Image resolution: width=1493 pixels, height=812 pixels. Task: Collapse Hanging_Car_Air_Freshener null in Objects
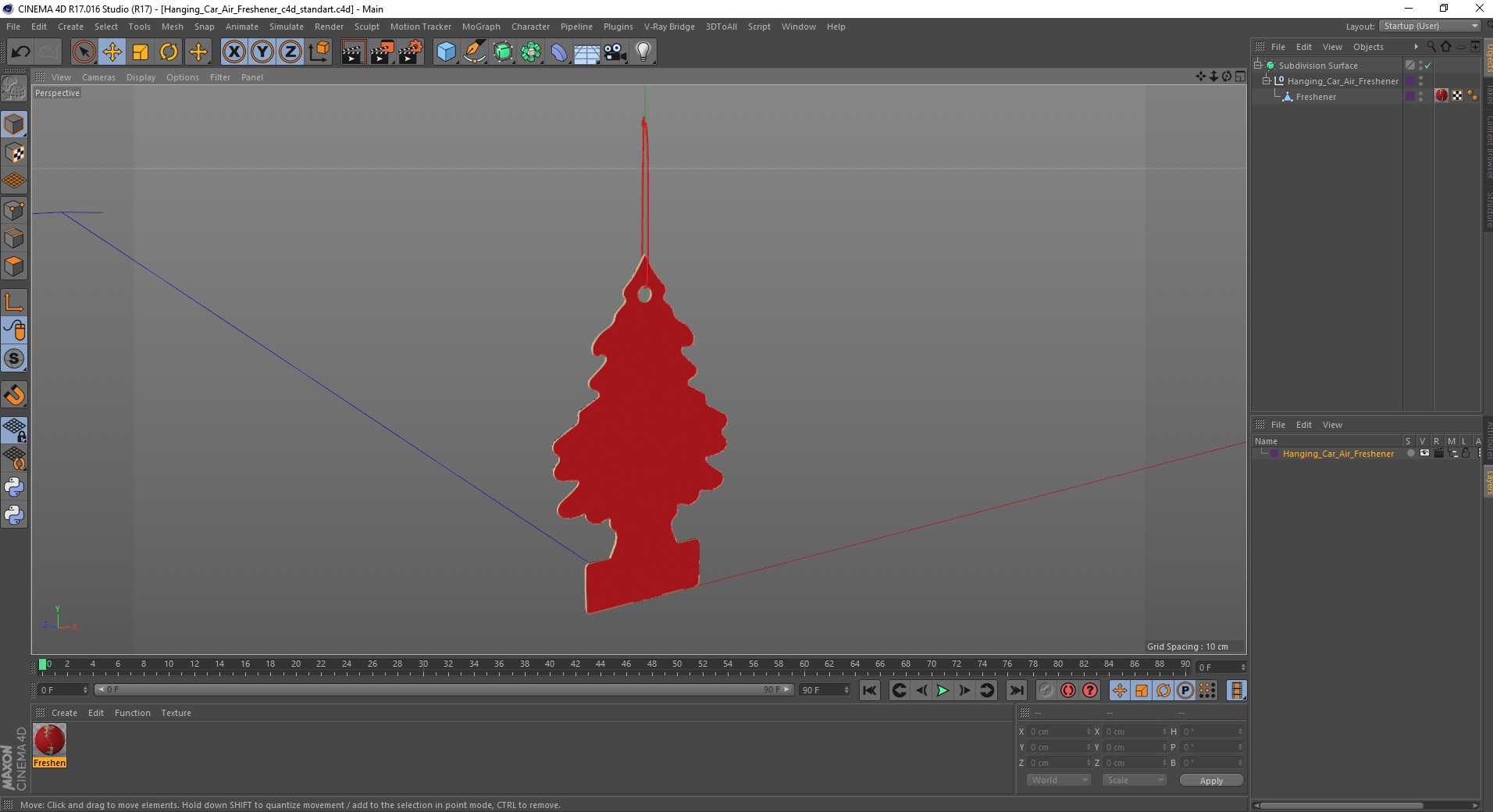pyautogui.click(x=1266, y=81)
